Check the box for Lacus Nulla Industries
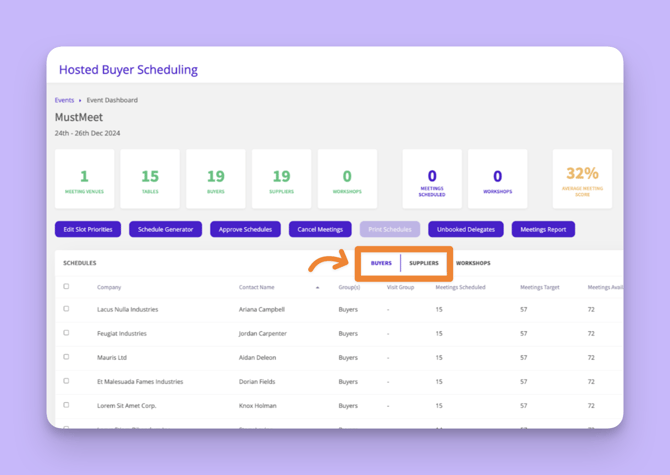 point(67,309)
